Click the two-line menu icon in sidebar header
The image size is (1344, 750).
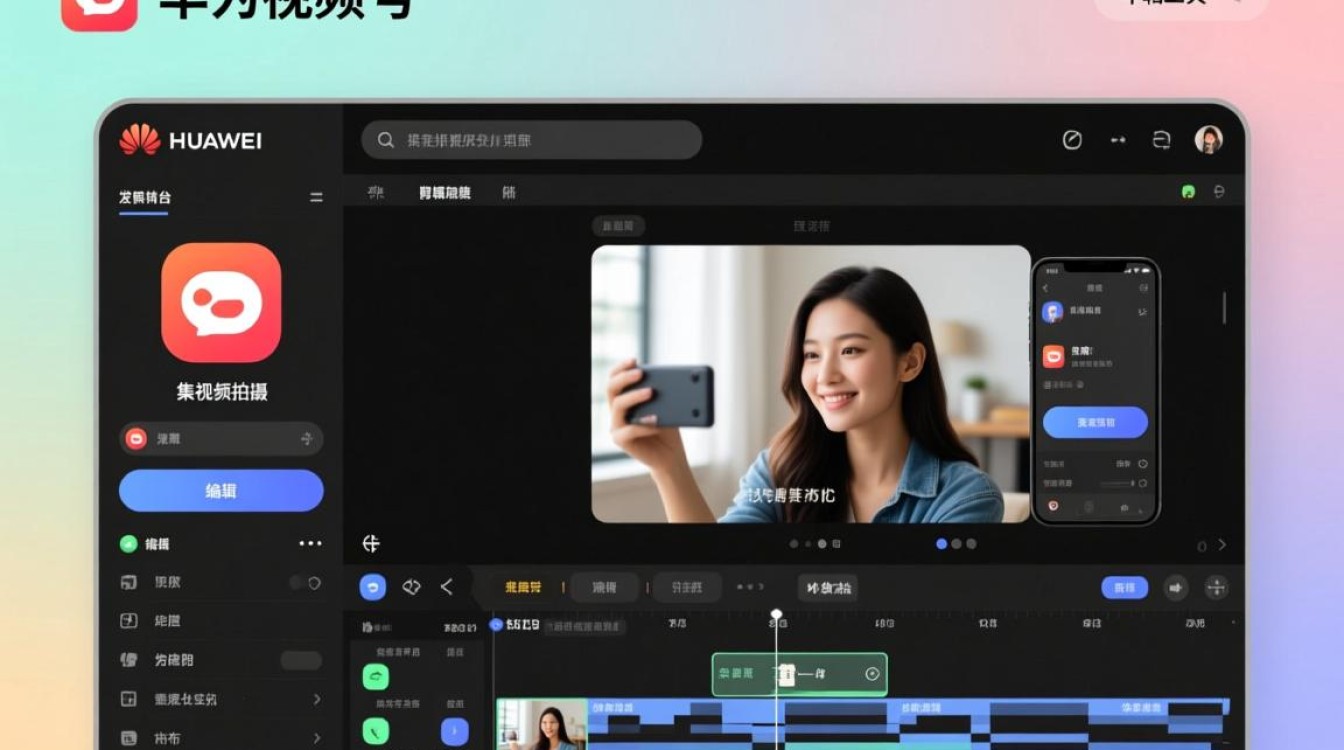tap(316, 197)
